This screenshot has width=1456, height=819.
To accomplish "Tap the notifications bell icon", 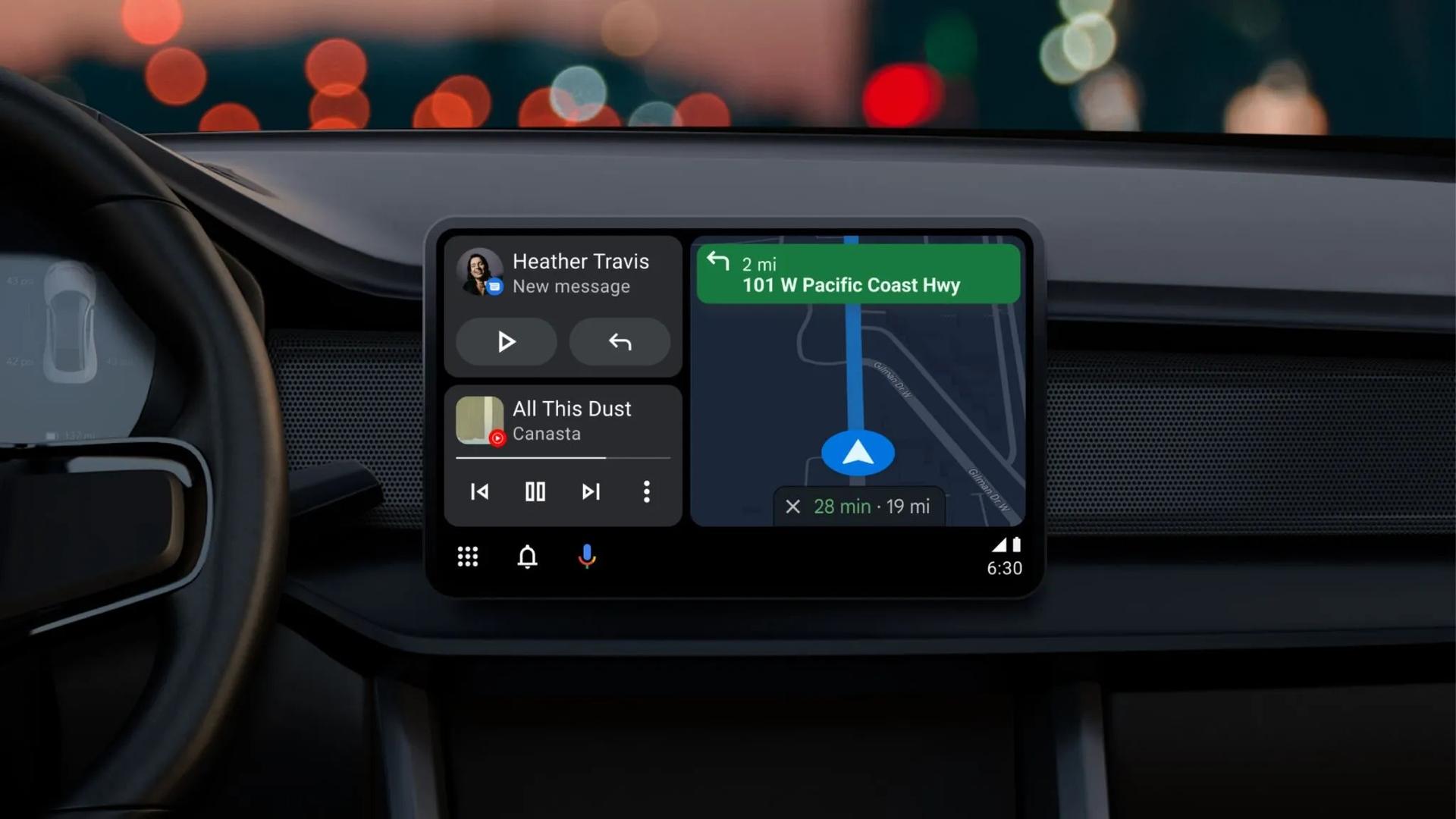I will click(527, 556).
